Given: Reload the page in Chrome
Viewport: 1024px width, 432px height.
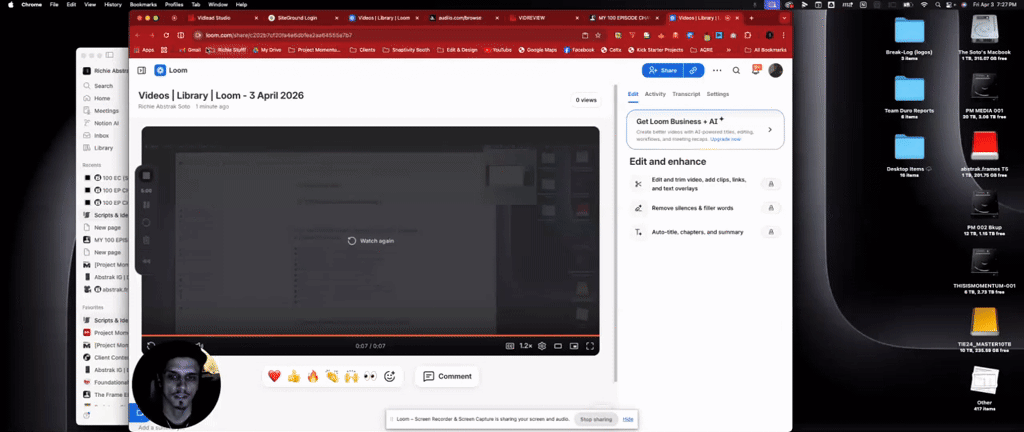Looking at the screenshot, I should [x=167, y=35].
